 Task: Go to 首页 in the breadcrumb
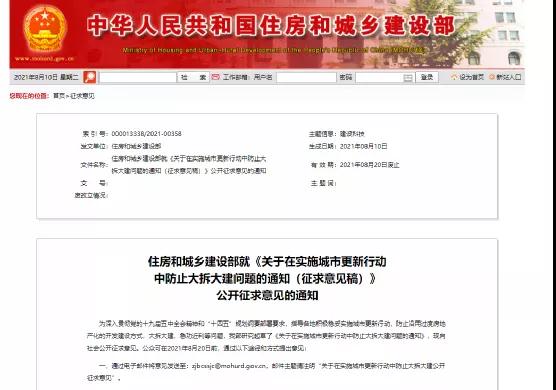59,96
